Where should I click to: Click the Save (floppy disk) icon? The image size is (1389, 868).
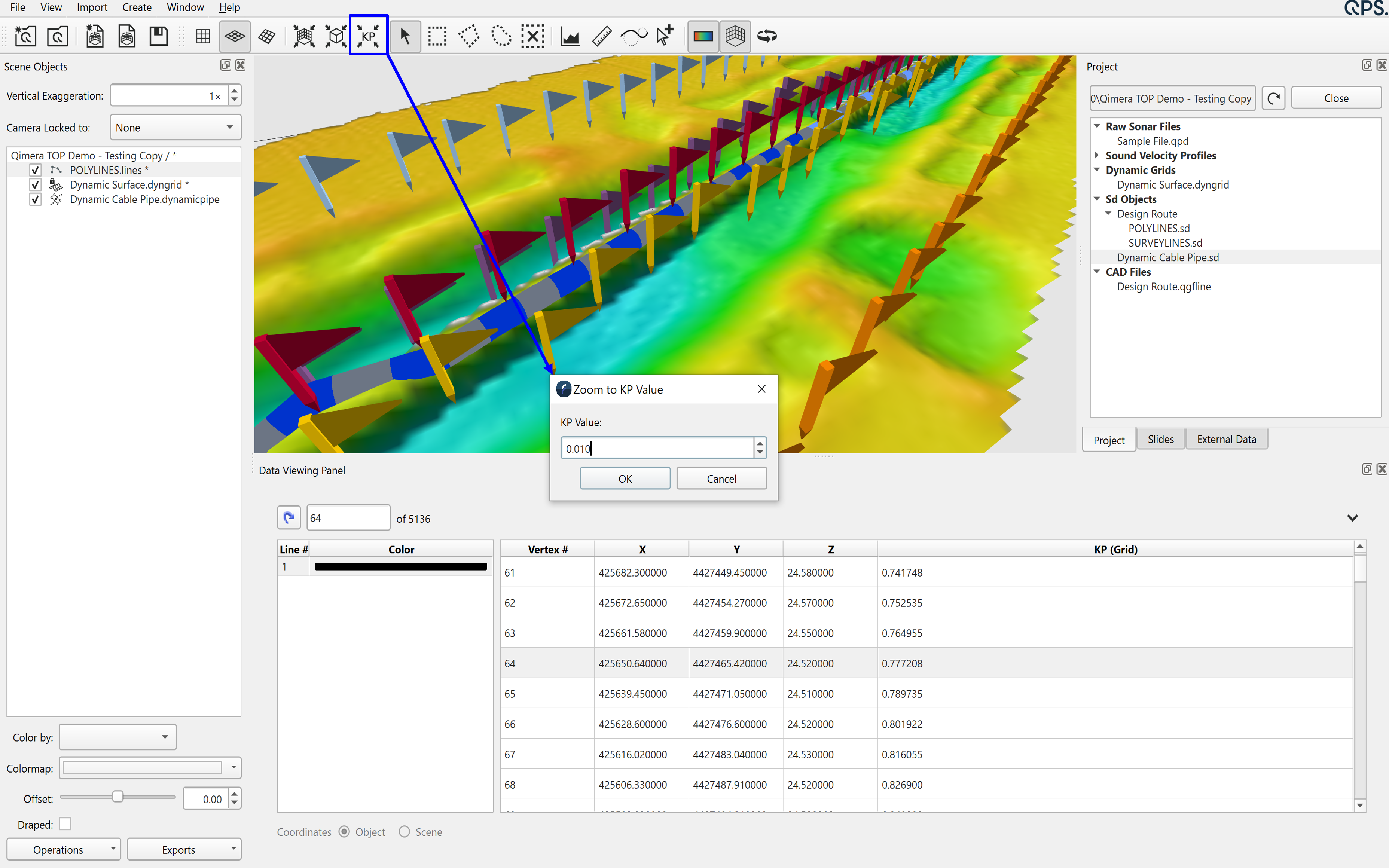pyautogui.click(x=158, y=36)
